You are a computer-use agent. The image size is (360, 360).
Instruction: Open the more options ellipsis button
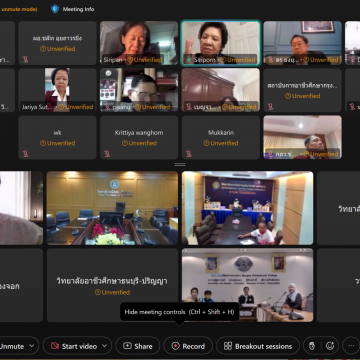[x=351, y=346]
